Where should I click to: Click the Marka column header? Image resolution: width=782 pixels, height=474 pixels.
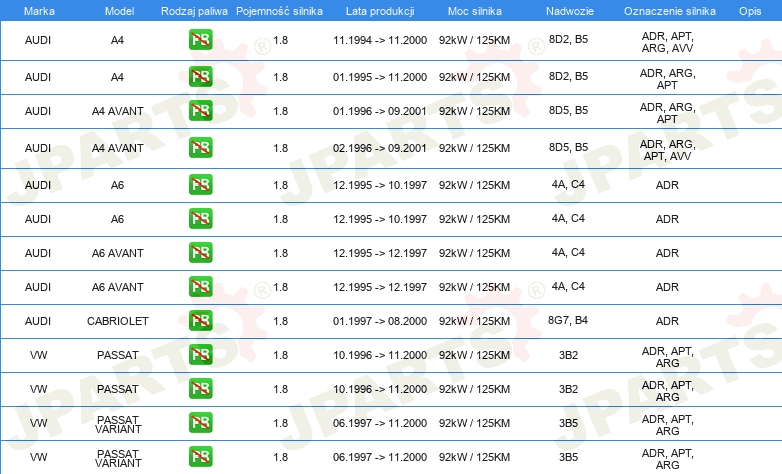click(x=39, y=11)
